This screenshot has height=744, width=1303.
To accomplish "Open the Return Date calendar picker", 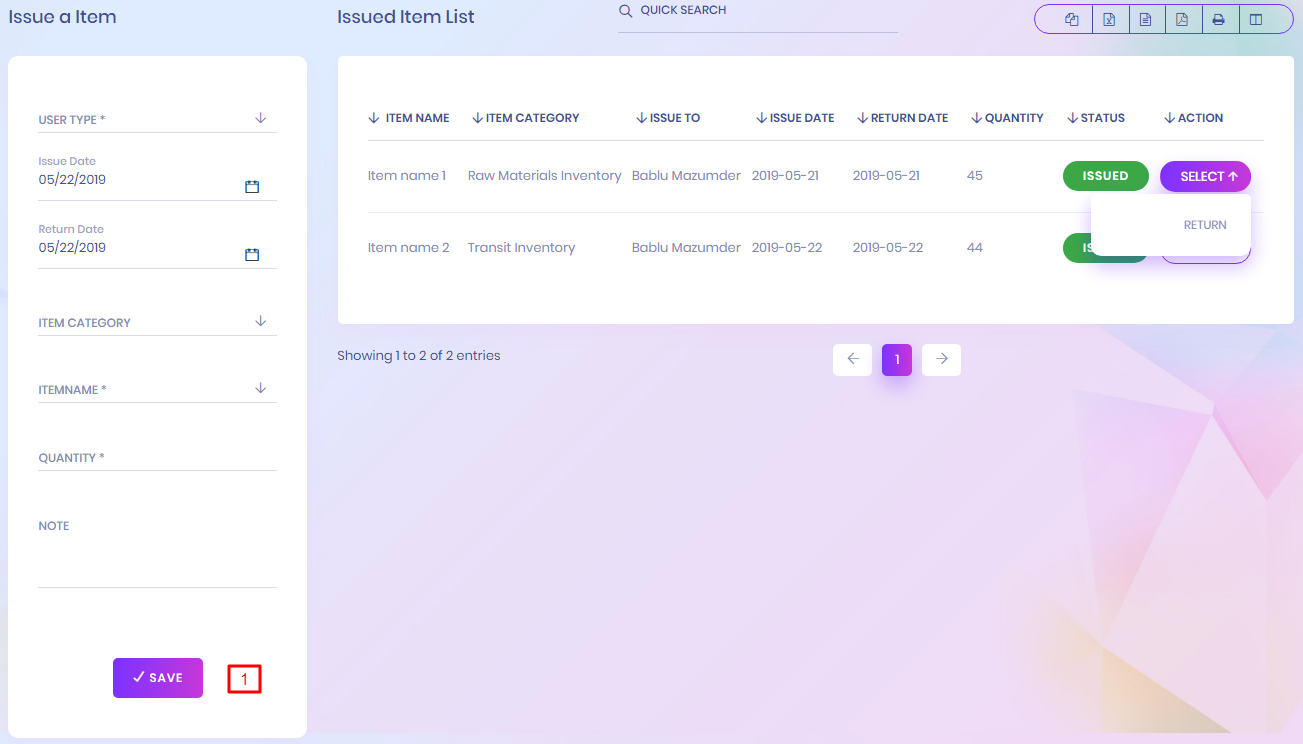I will (x=252, y=255).
